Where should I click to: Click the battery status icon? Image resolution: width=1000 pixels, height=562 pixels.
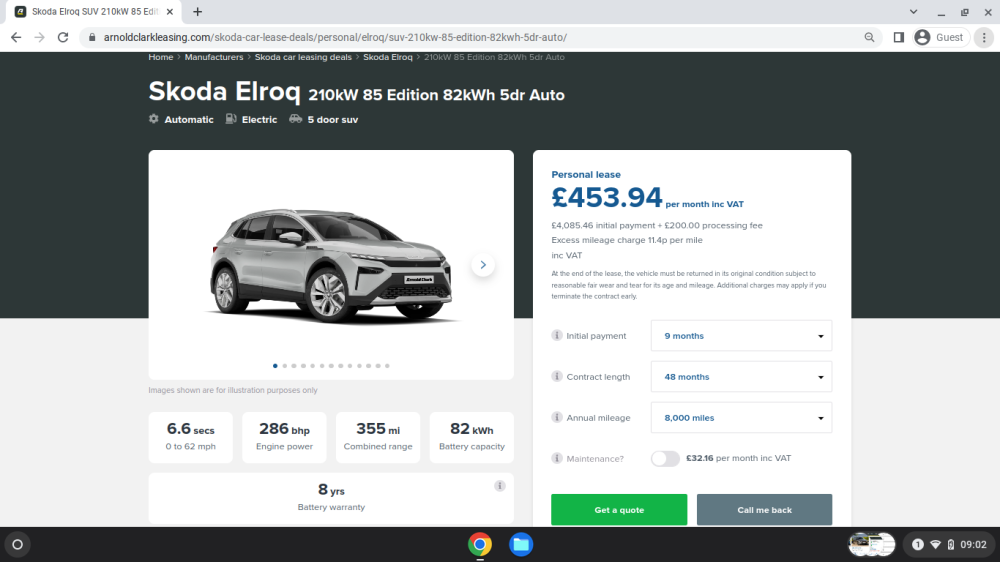click(x=950, y=544)
